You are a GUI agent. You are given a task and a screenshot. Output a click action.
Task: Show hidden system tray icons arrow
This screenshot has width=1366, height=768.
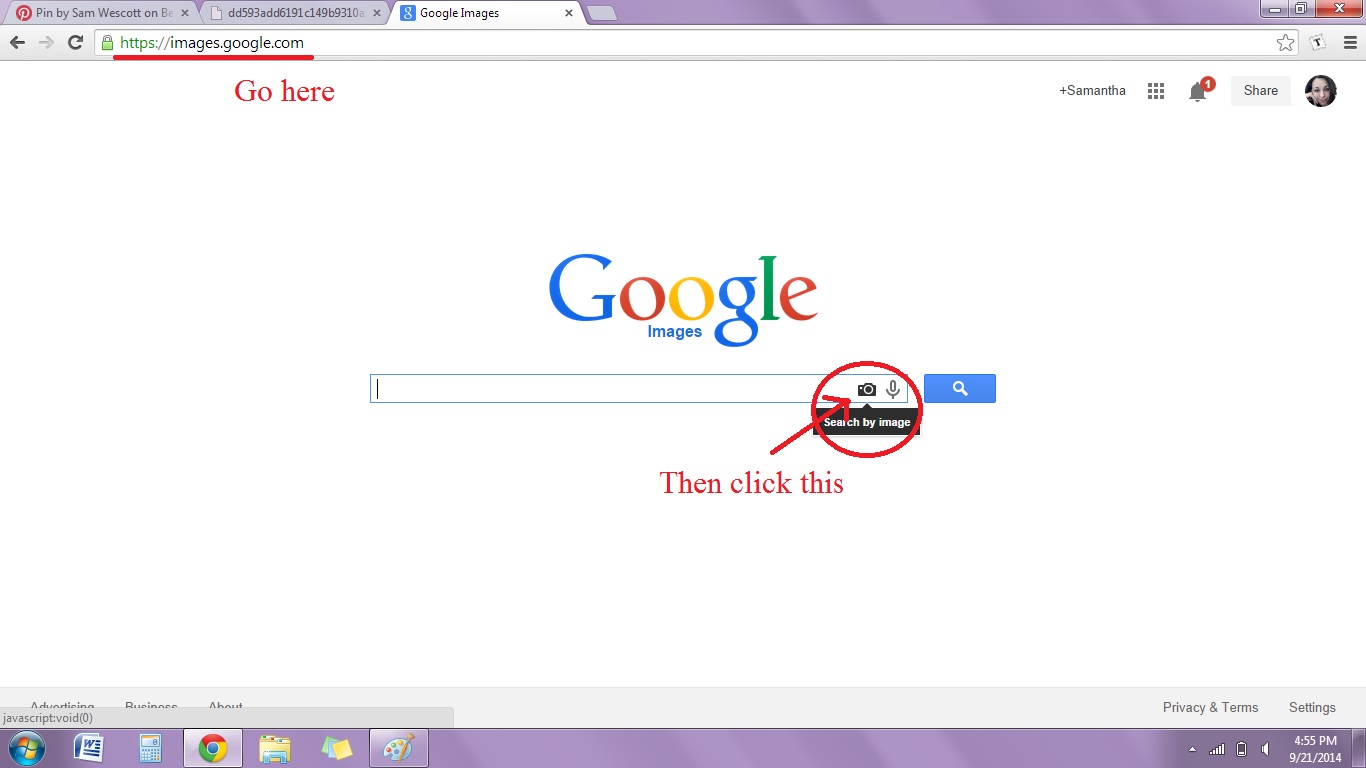tap(1192, 749)
